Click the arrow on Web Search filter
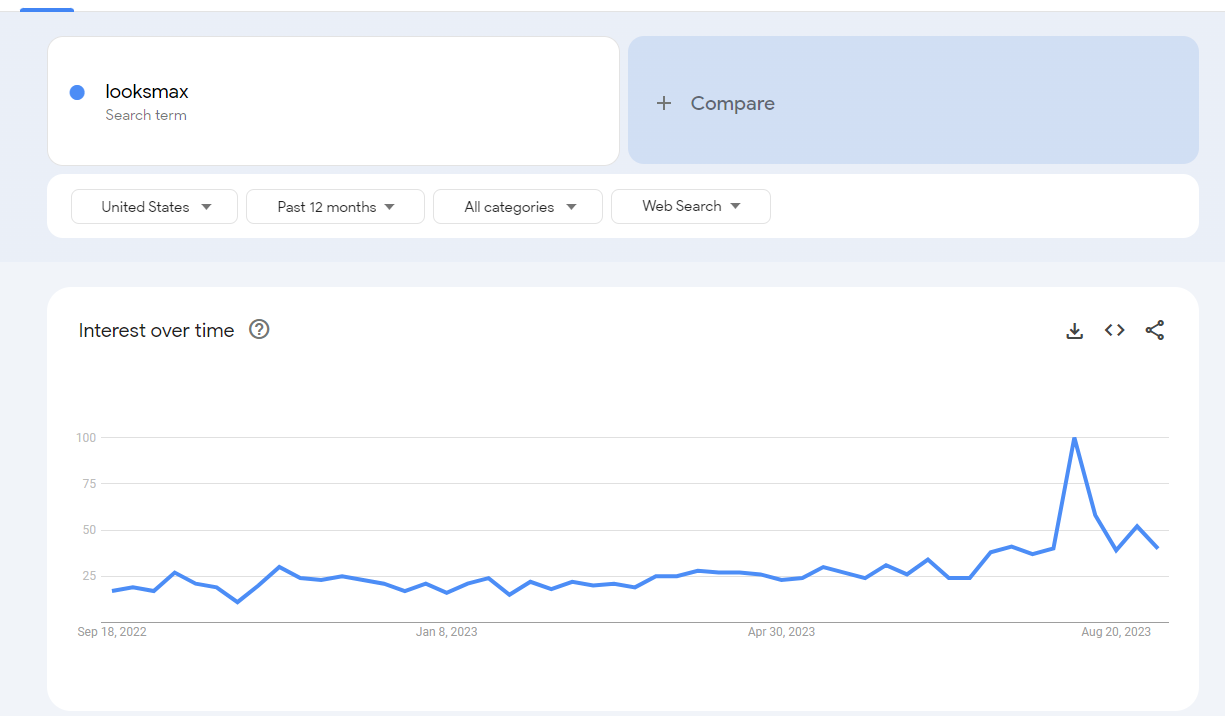 (735, 206)
